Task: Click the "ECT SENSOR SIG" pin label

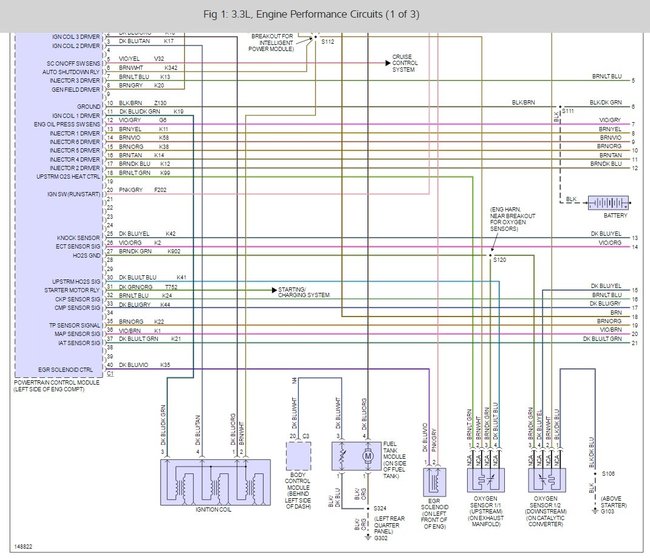Action: [78, 247]
